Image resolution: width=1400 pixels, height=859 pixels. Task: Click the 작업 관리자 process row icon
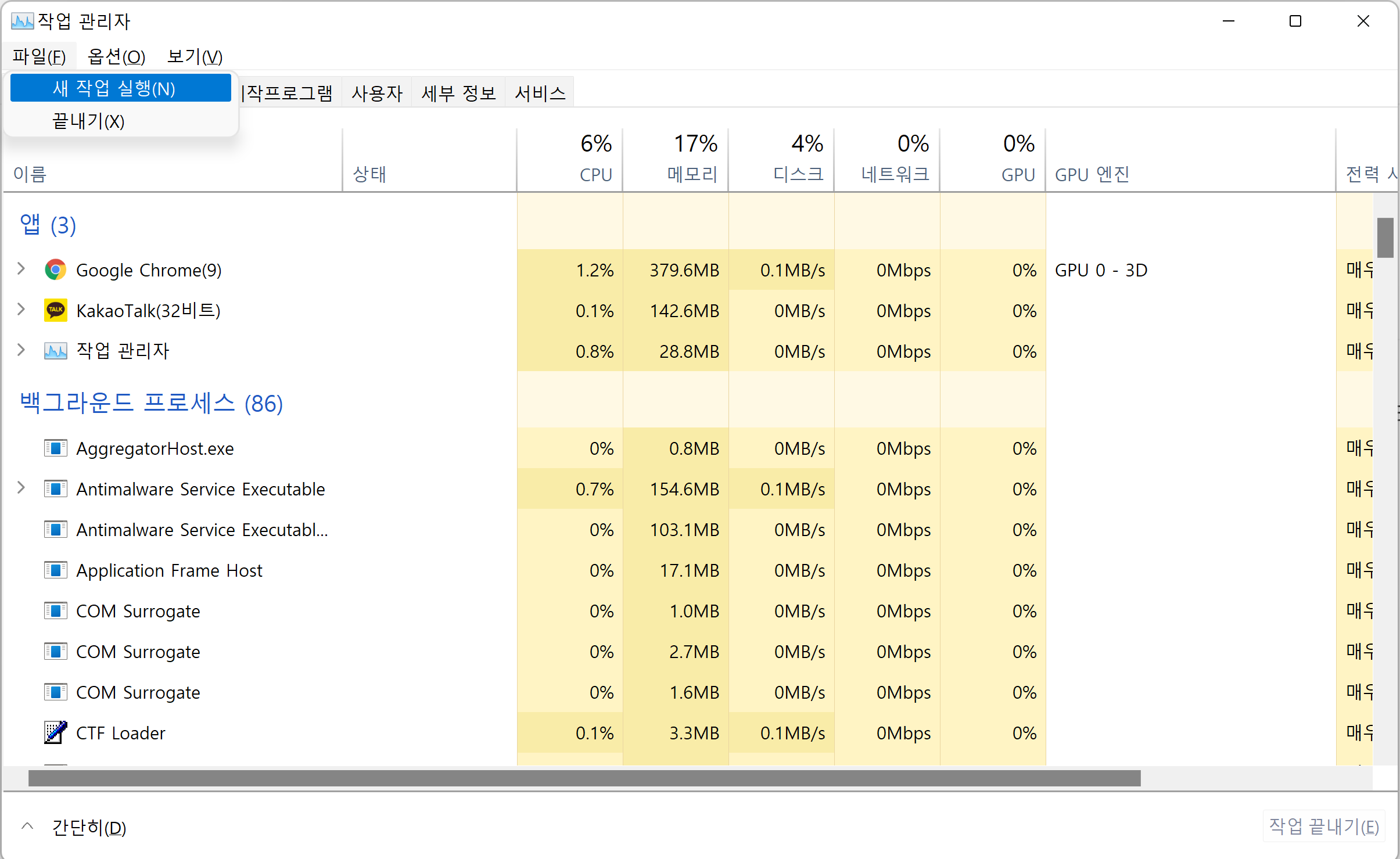(x=56, y=351)
